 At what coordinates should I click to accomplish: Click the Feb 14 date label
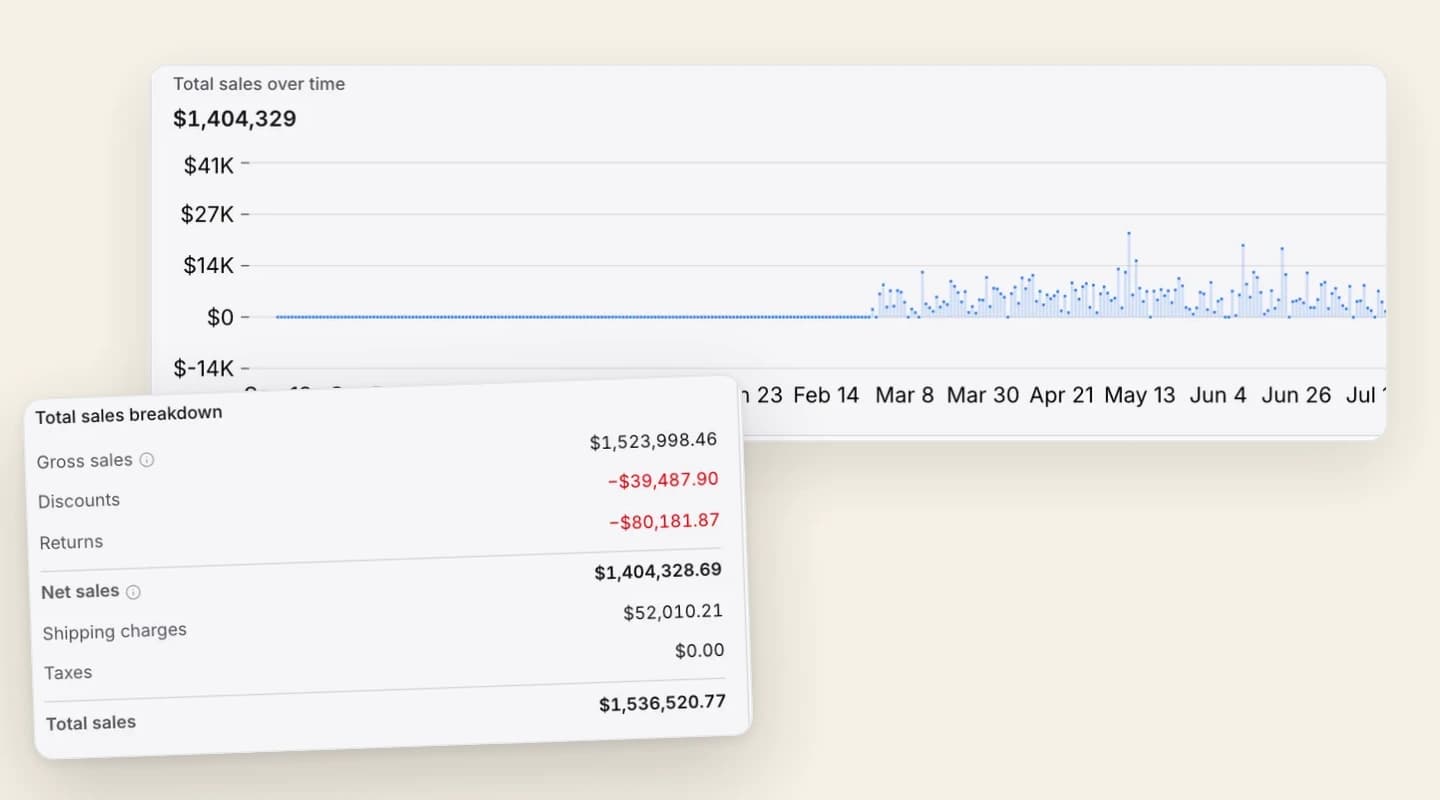[826, 395]
